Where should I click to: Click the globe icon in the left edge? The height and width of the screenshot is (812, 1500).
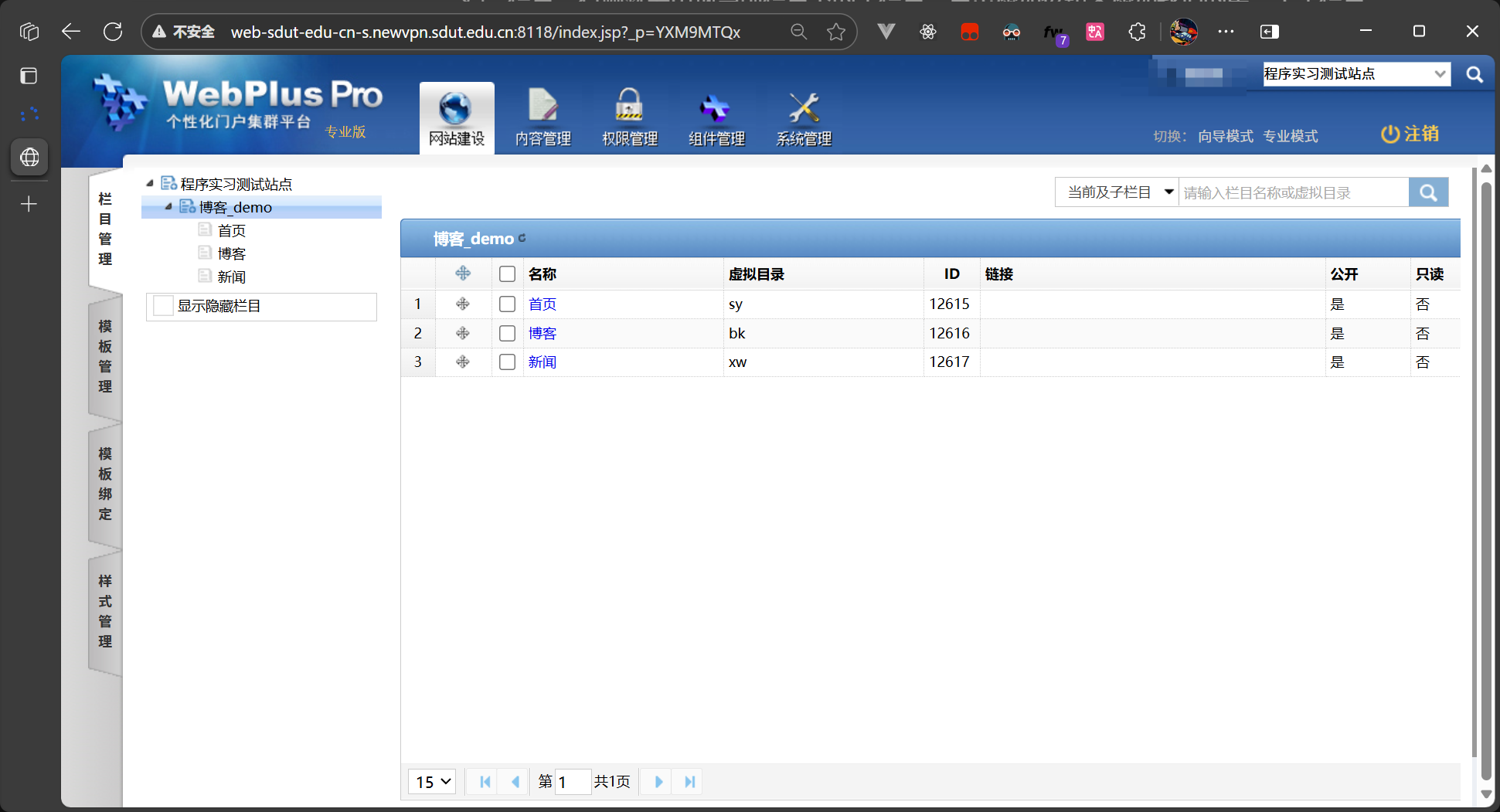click(x=29, y=157)
